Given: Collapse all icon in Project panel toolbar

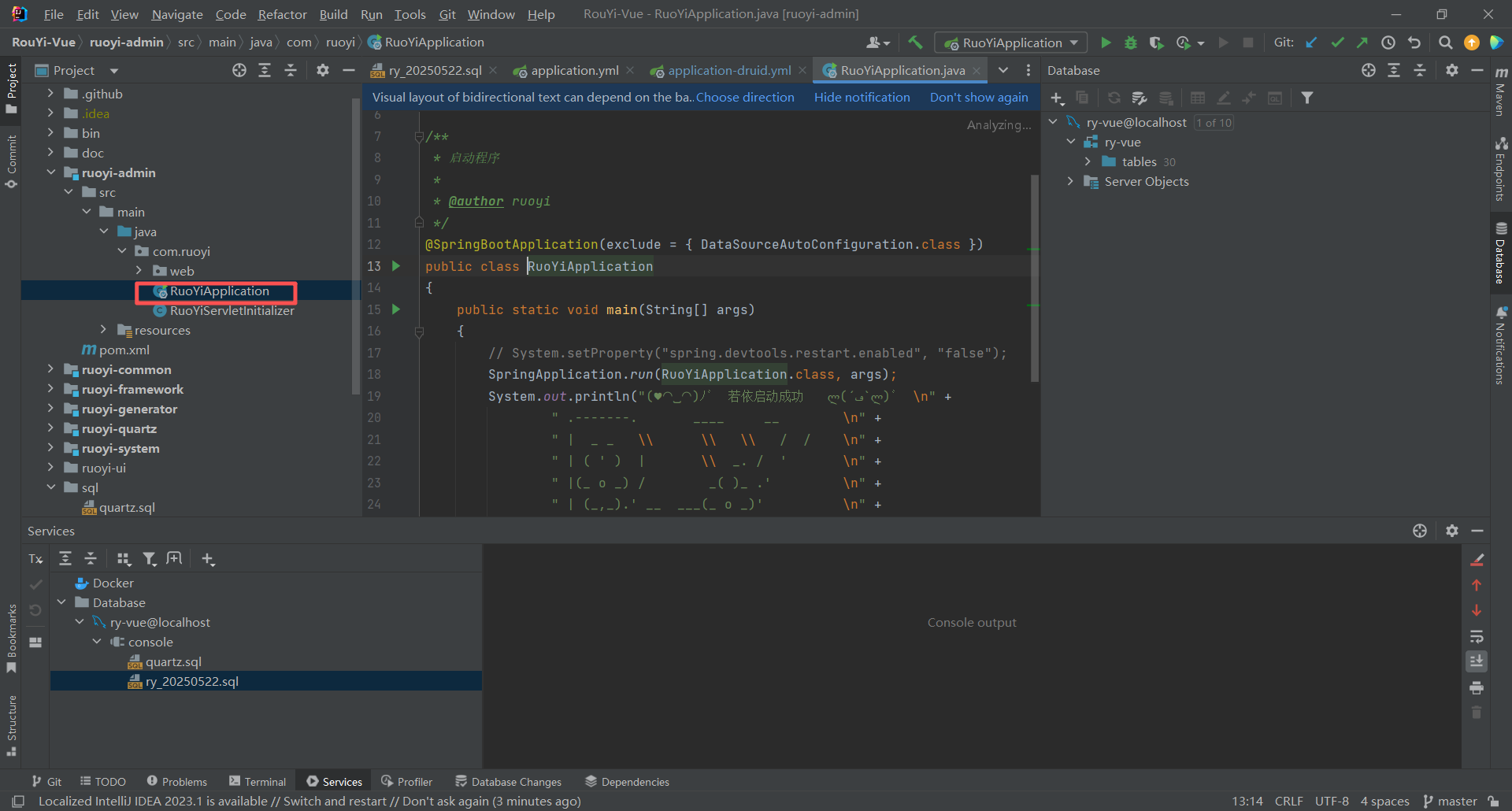Looking at the screenshot, I should pyautogui.click(x=291, y=70).
